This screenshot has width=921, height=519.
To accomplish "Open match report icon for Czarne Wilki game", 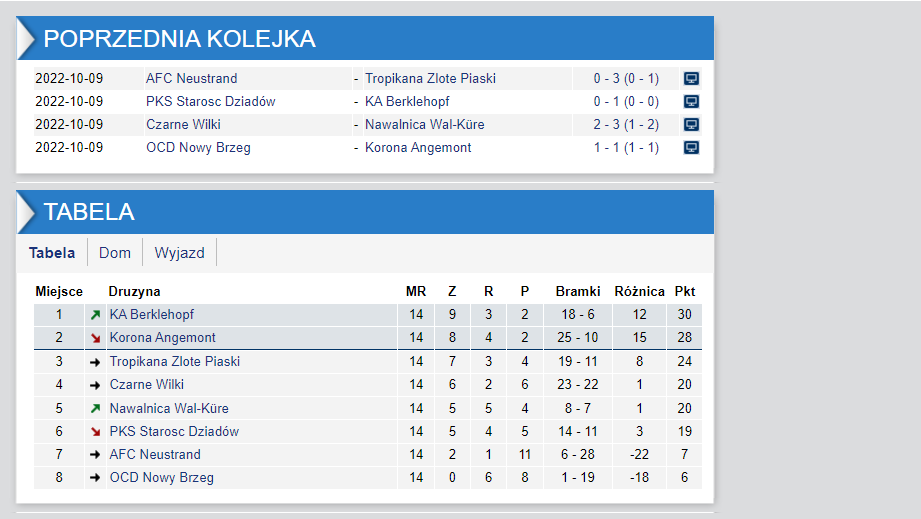I will (690, 125).
